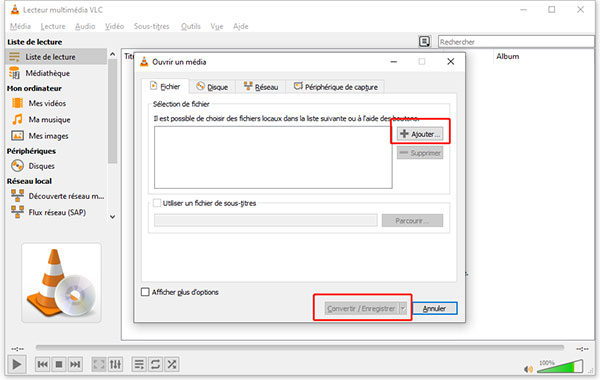Click sidebar scroll up arrow
The image size is (600, 380).
tap(112, 54)
